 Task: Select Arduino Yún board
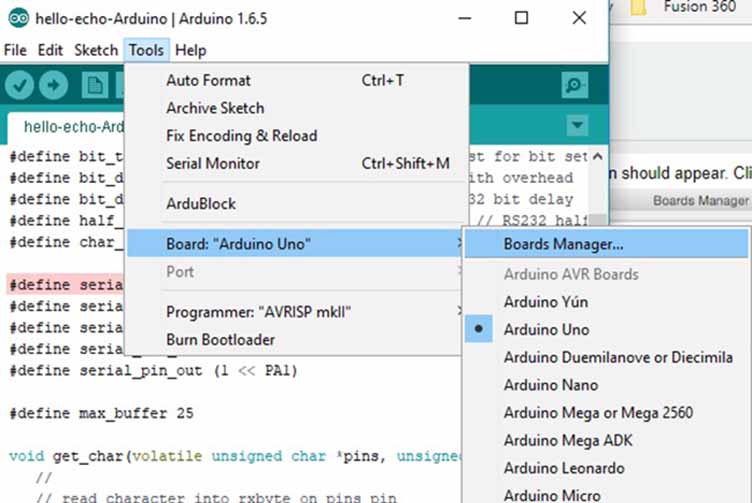[606, 302]
